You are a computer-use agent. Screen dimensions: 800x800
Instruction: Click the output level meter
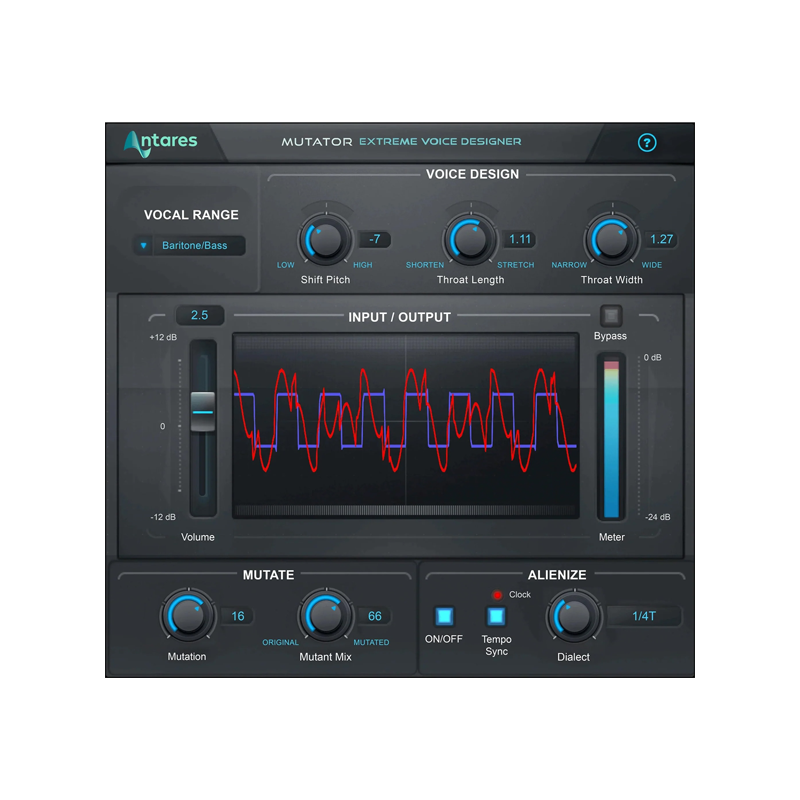pos(611,437)
